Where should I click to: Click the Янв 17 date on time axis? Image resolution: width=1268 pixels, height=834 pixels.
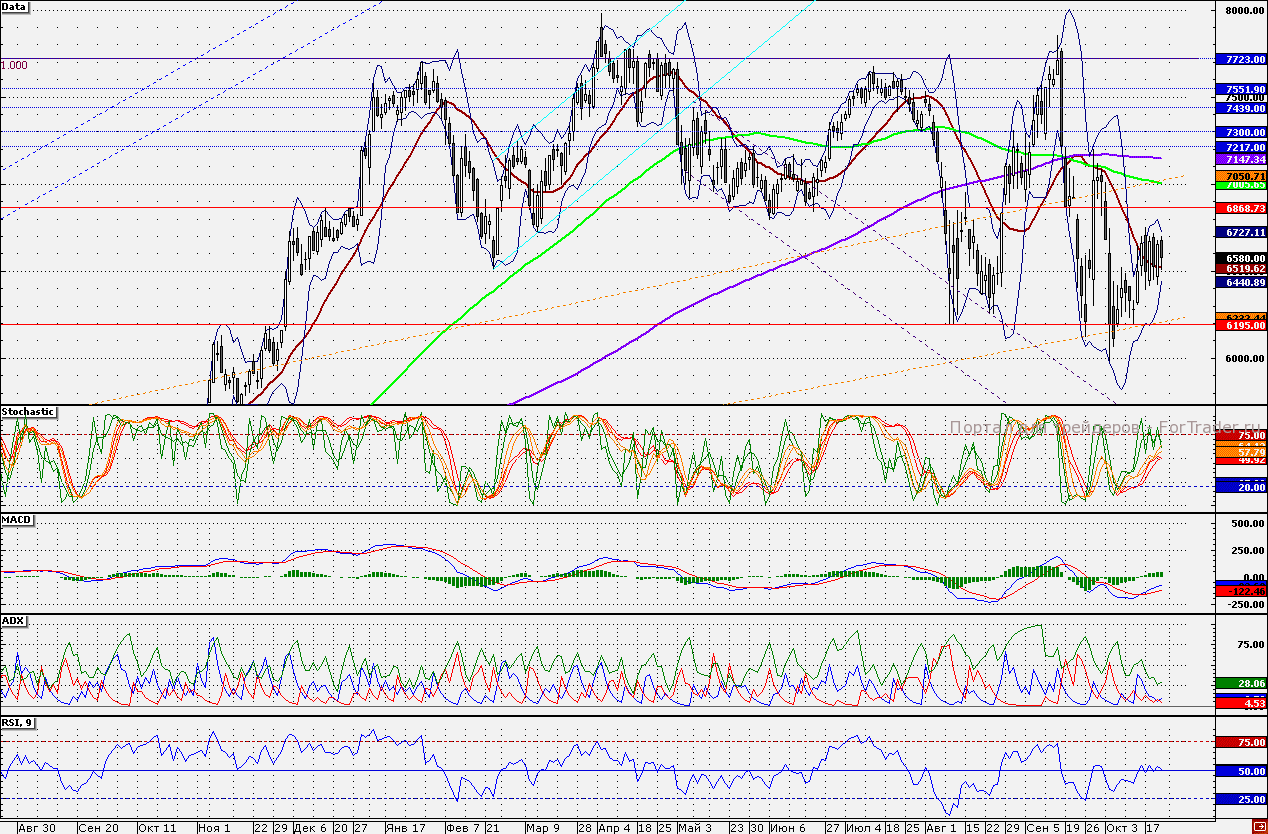coord(406,828)
